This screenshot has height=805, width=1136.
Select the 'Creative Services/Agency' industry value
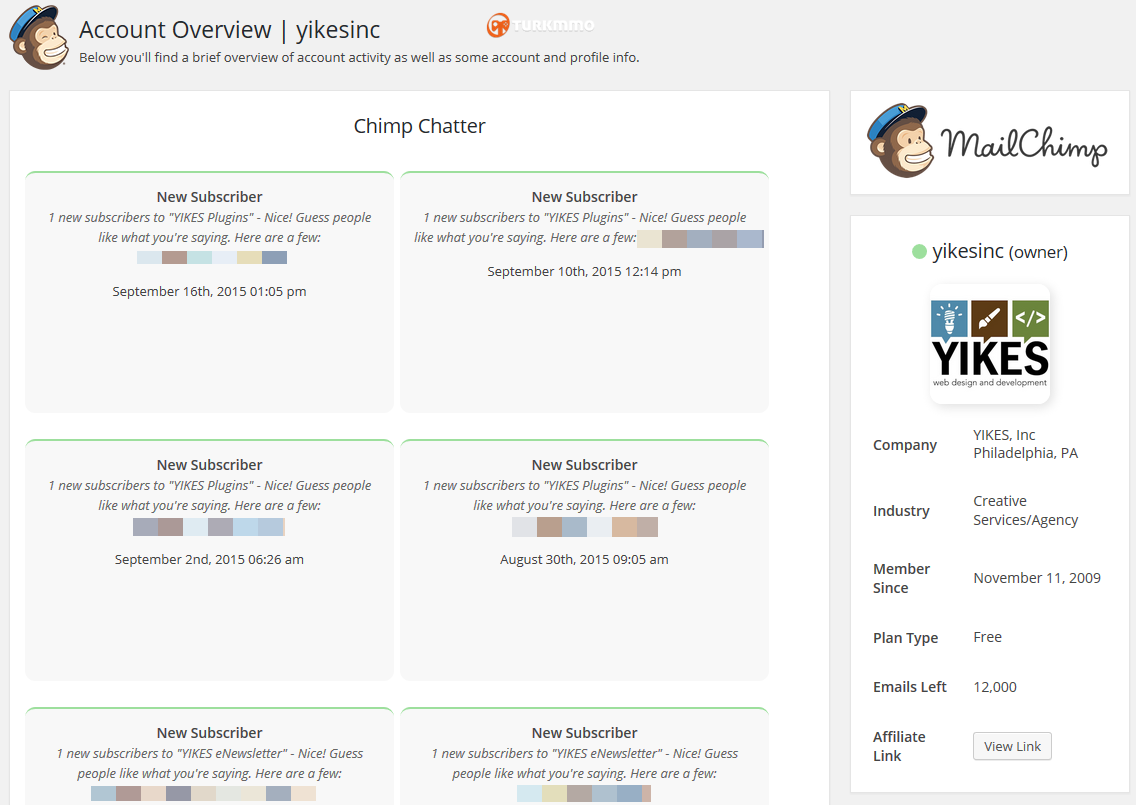coord(1025,511)
